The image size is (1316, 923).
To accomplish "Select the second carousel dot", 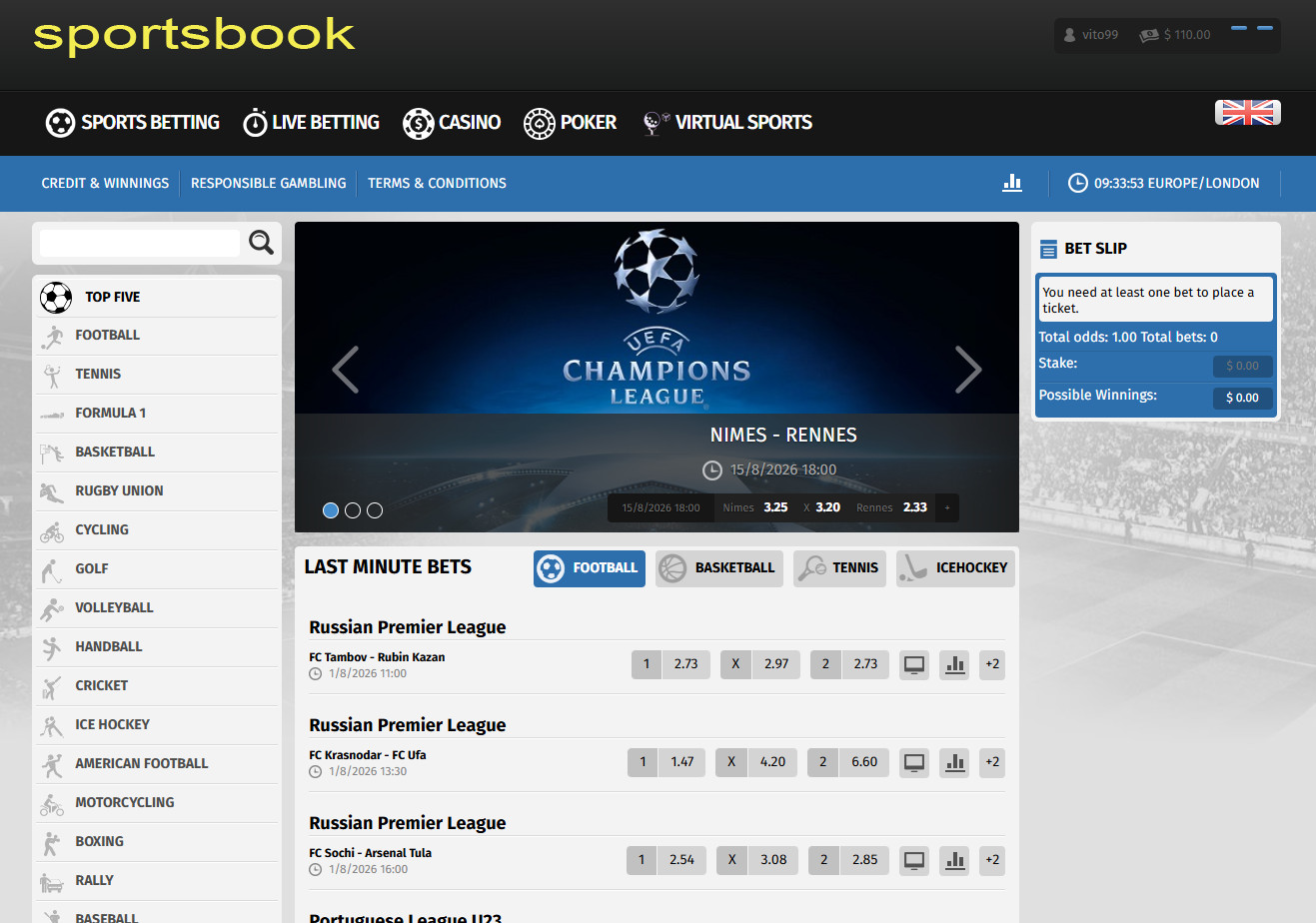I will pos(353,510).
